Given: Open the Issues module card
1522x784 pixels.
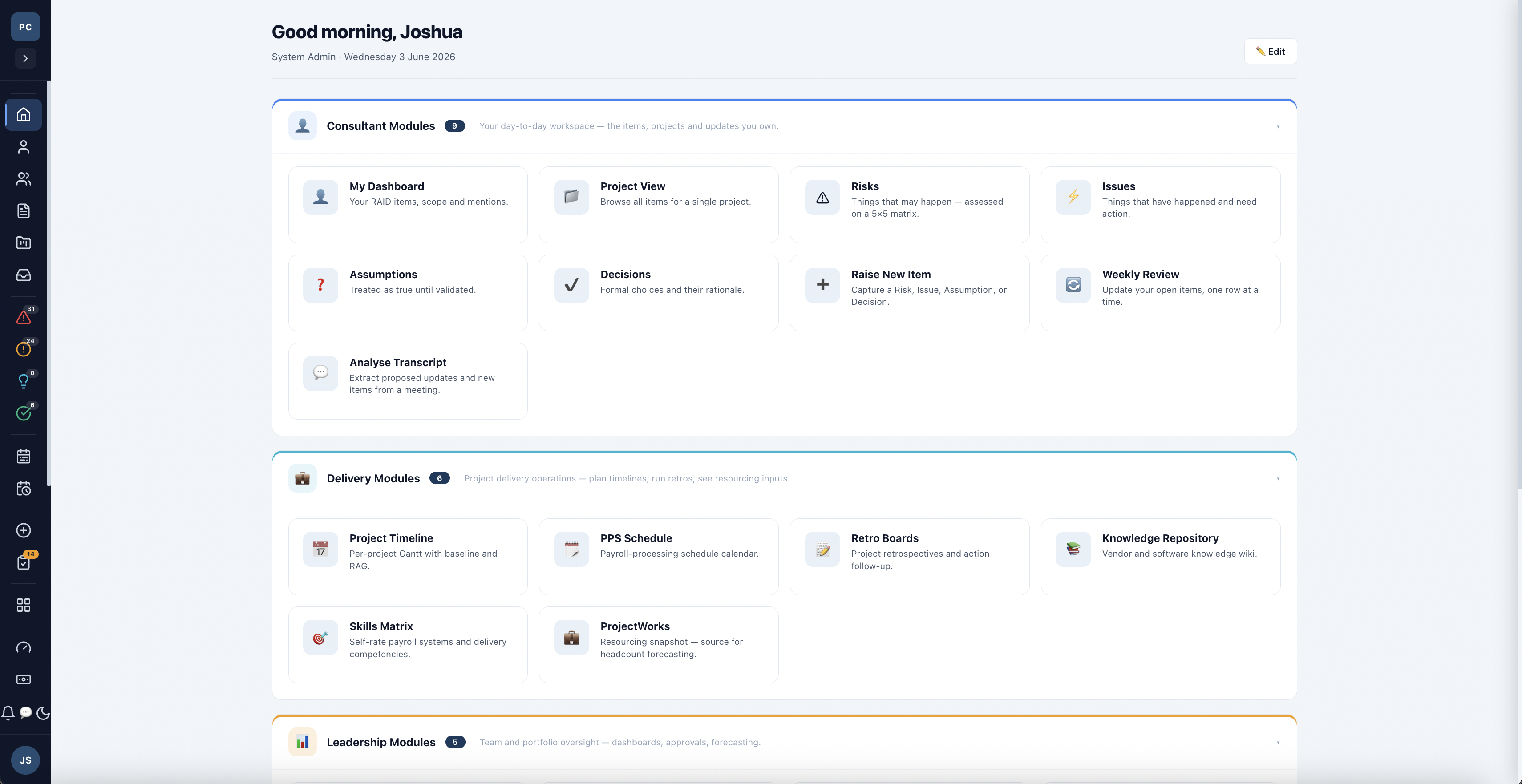Looking at the screenshot, I should (1160, 204).
